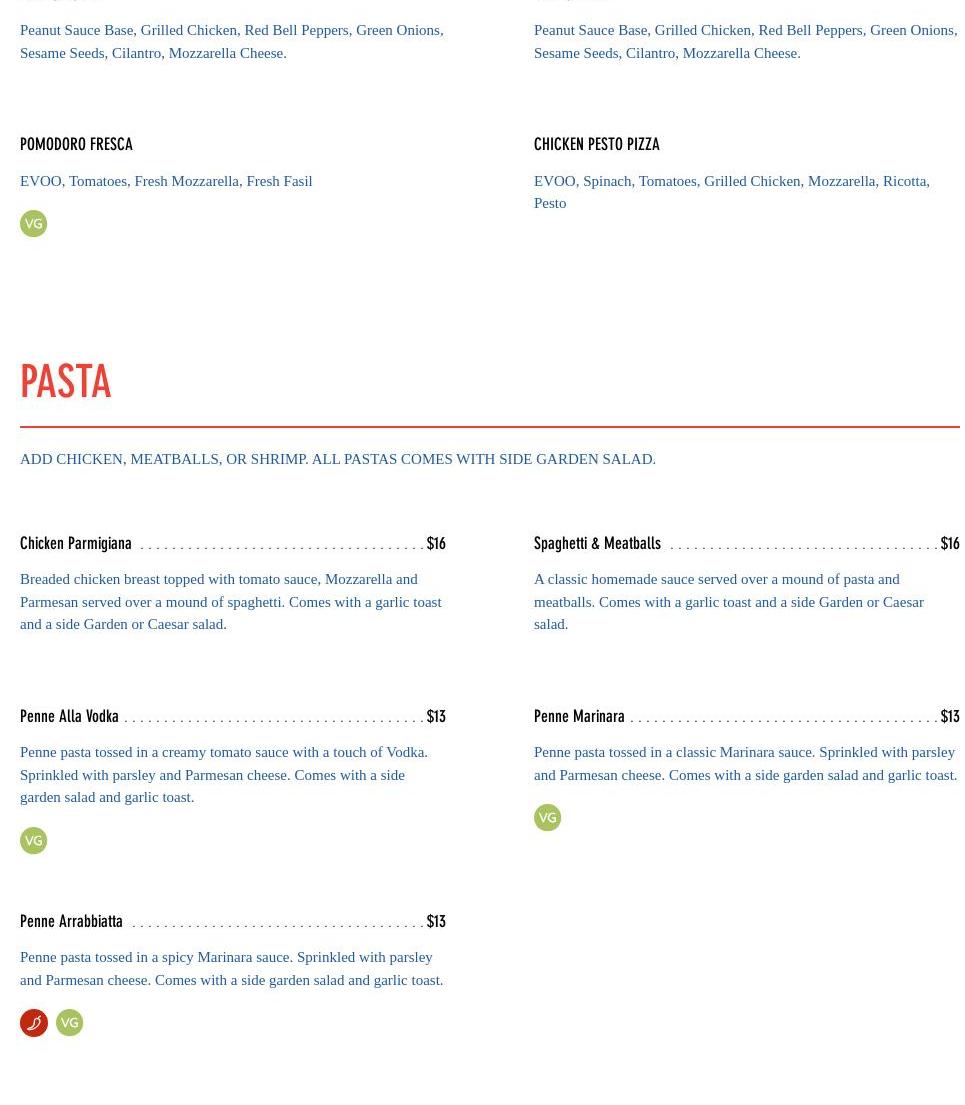This screenshot has width=965, height=1105.
Task: Click the VG badge beside the chili icon
Action: tap(69, 1023)
